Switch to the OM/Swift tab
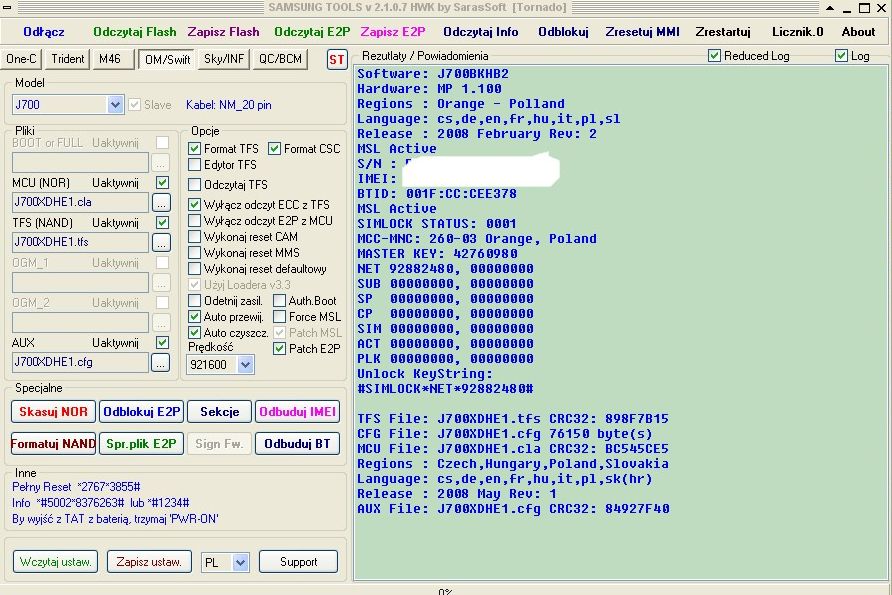The image size is (892, 595). coord(167,59)
